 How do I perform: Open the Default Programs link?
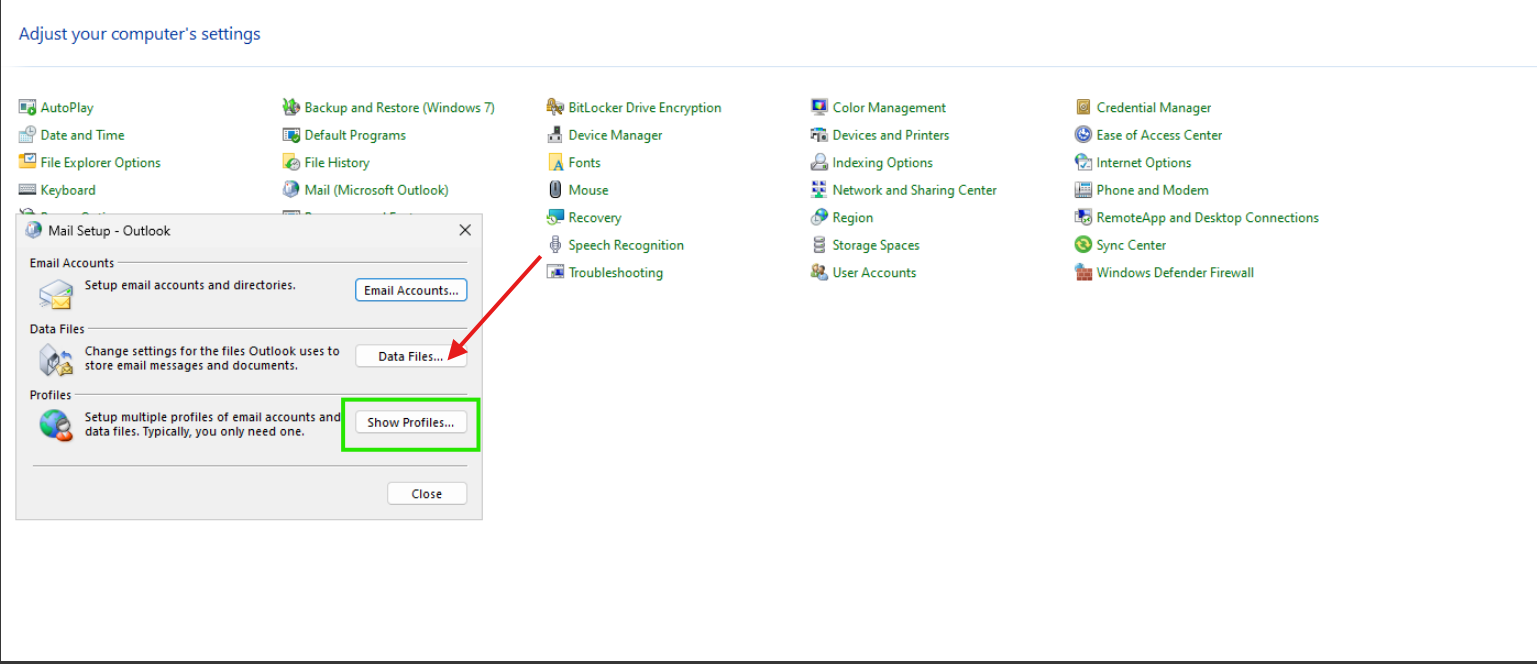(356, 135)
